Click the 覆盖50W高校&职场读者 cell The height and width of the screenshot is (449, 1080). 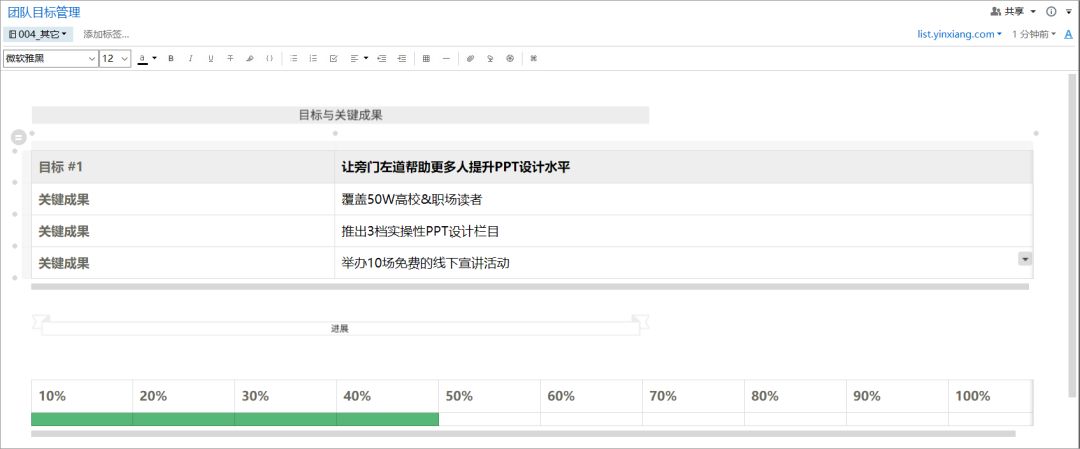pyautogui.click(x=683, y=199)
